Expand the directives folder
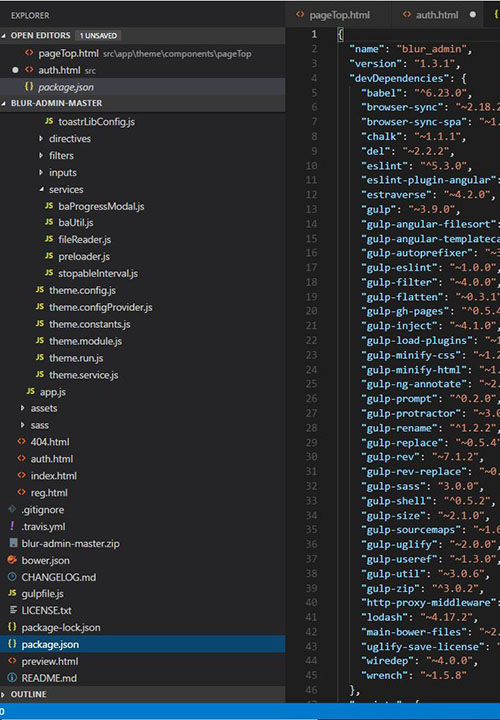Image resolution: width=500 pixels, height=720 pixels. [x=41, y=138]
